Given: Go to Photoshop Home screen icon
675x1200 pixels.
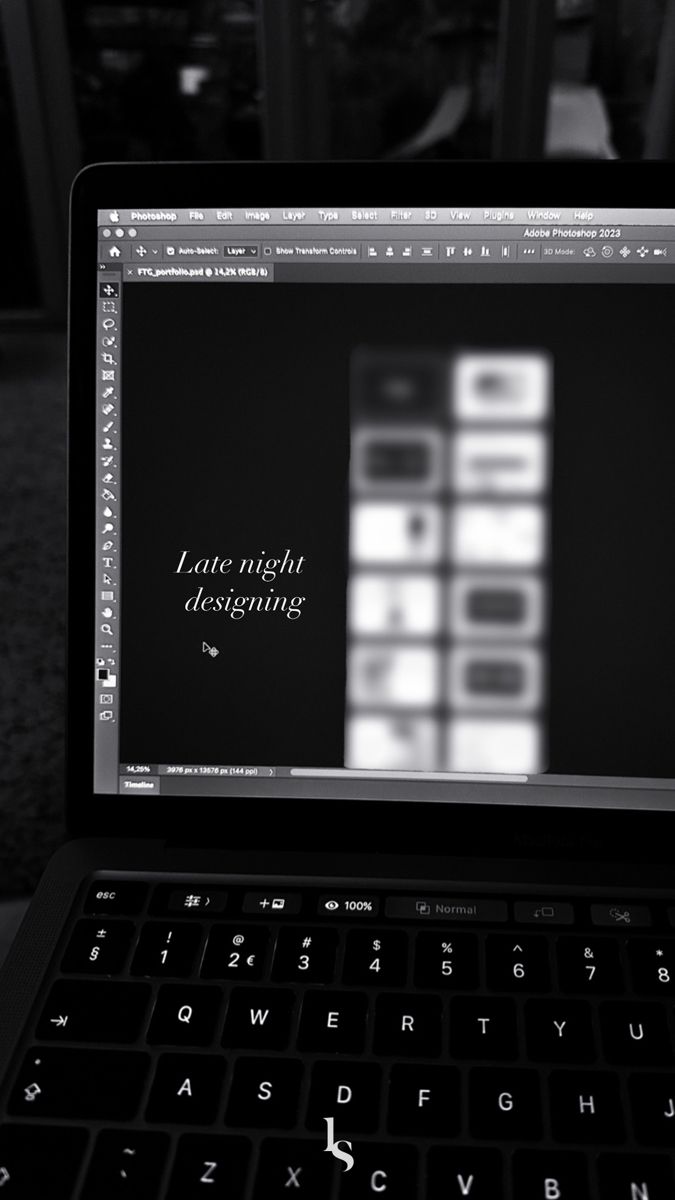Looking at the screenshot, I should (x=115, y=252).
